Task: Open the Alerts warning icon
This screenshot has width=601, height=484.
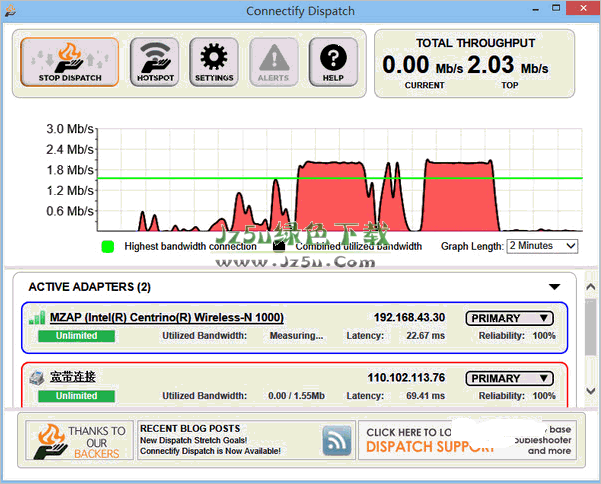Action: pos(273,62)
